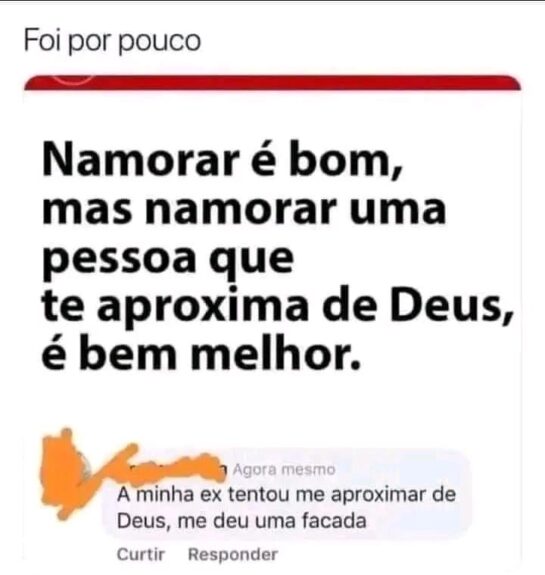Click the comment line Deus, me deu uma
545x575 pixels.
242,521
